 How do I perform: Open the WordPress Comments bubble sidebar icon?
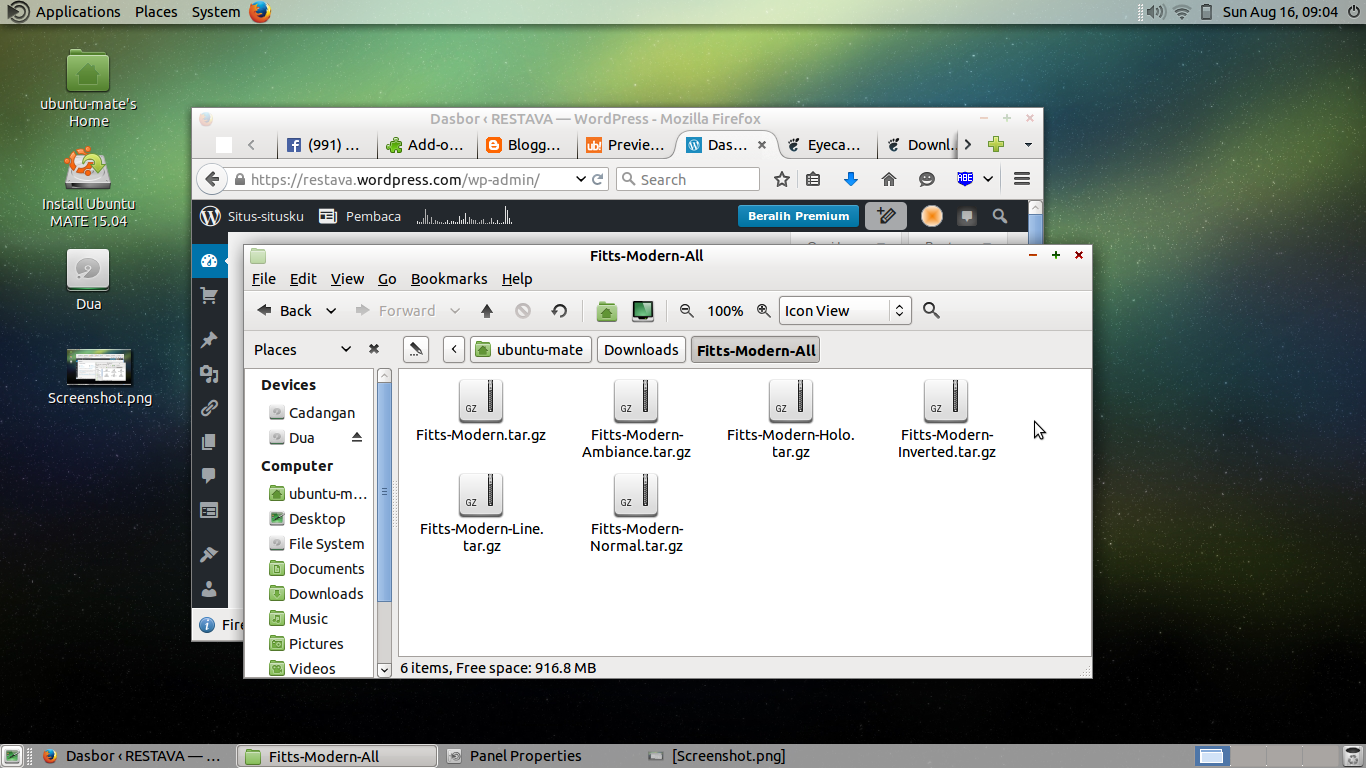coord(209,475)
